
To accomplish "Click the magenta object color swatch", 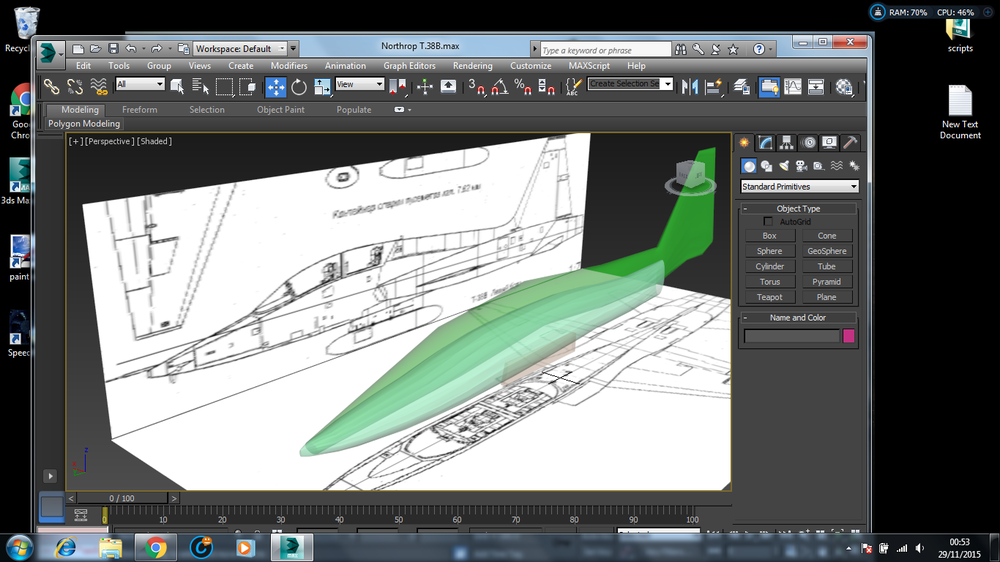I will coord(849,337).
